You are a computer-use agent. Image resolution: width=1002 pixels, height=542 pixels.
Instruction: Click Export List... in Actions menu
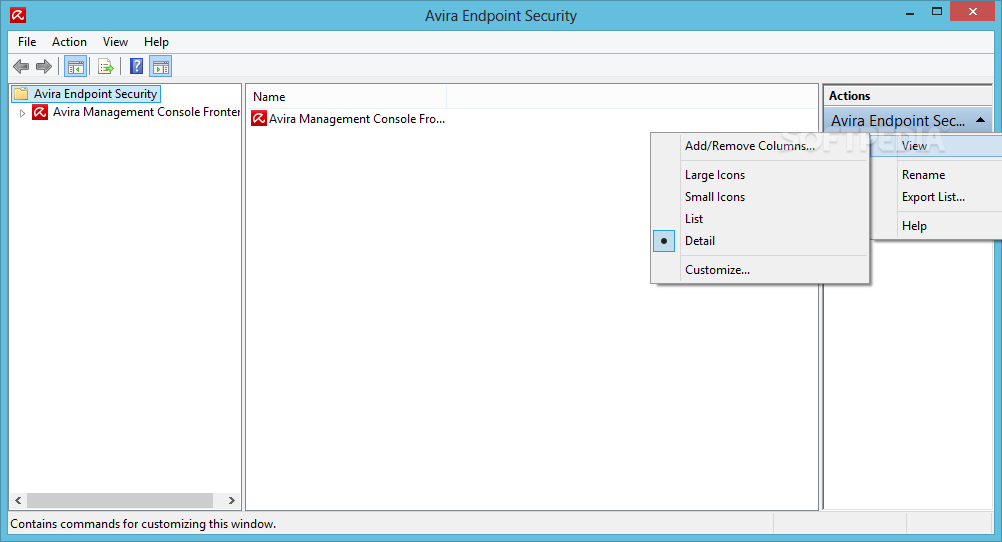coord(936,197)
